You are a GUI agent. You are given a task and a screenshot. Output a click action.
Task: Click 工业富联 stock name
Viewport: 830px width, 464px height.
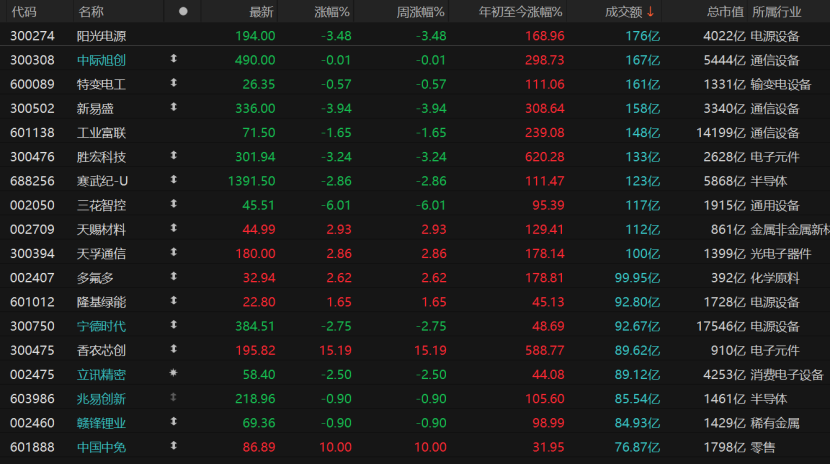(101, 133)
